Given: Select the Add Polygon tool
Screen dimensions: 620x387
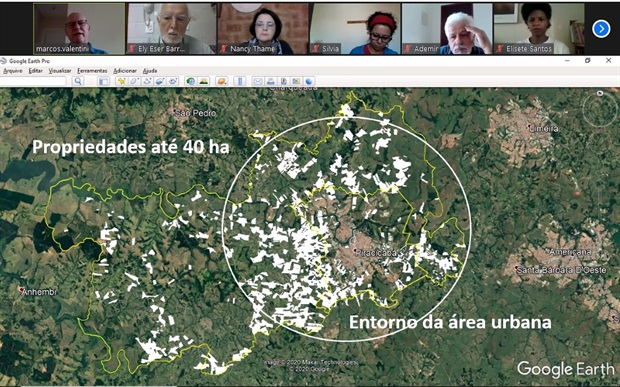Looking at the screenshot, I should [134, 81].
